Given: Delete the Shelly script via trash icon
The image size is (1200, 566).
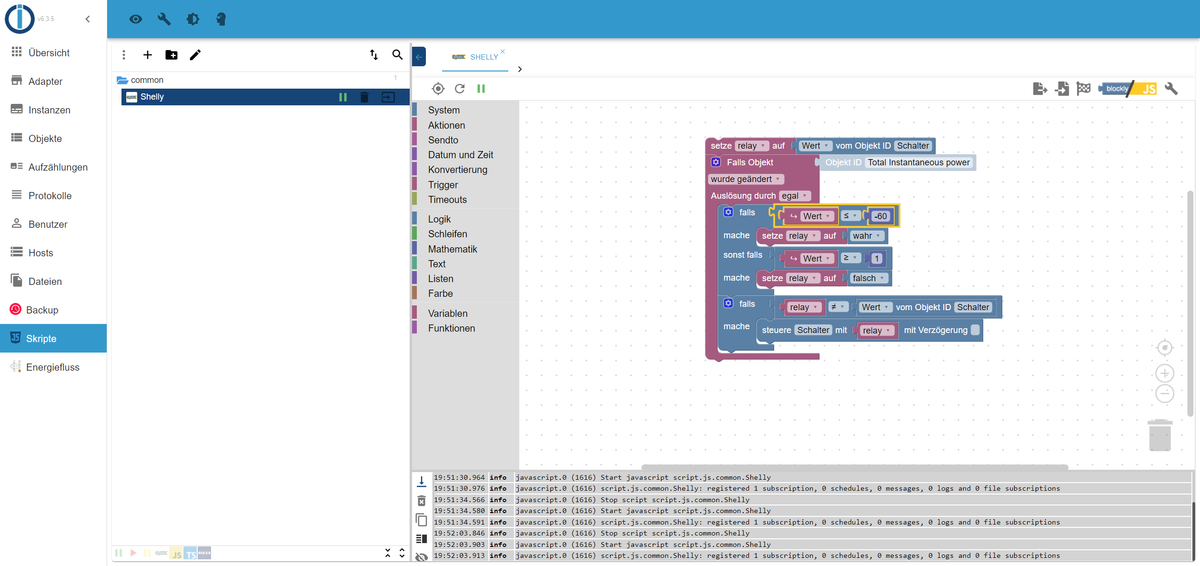Looking at the screenshot, I should pyautogui.click(x=364, y=97).
